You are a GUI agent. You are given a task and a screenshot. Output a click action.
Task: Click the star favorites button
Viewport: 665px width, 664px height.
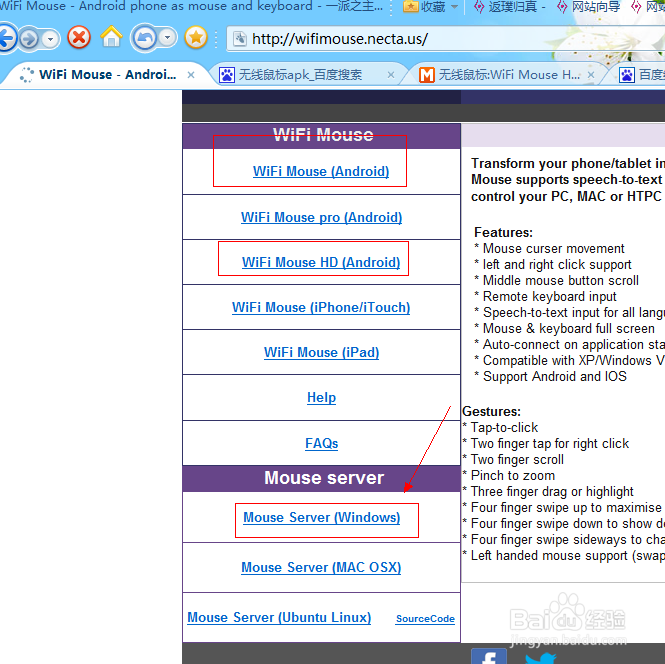coord(196,38)
